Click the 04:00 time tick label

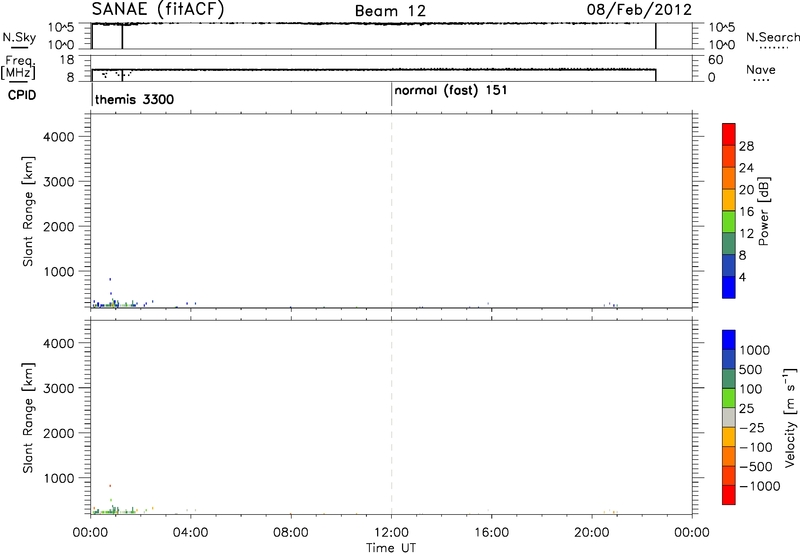[x=190, y=533]
